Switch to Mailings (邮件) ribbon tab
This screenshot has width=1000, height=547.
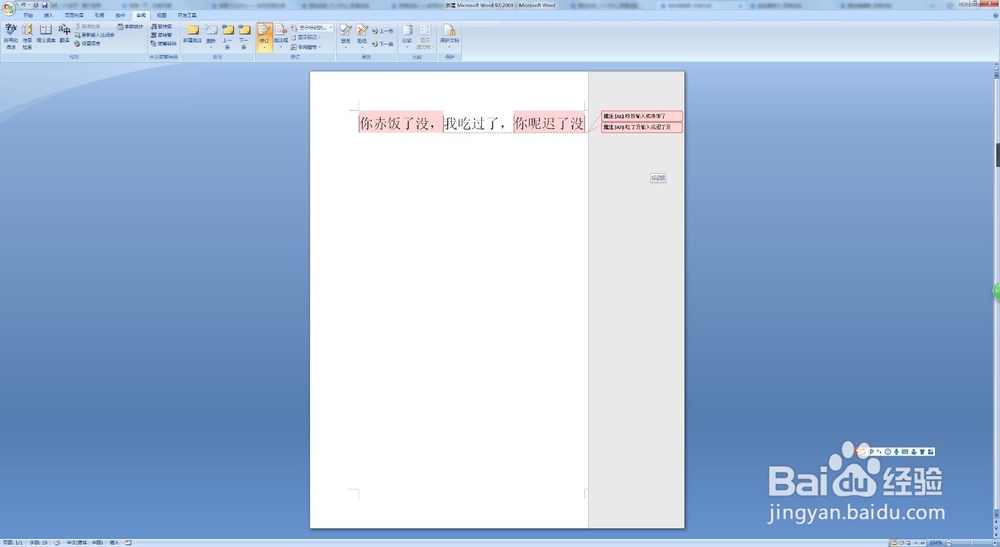click(x=120, y=15)
